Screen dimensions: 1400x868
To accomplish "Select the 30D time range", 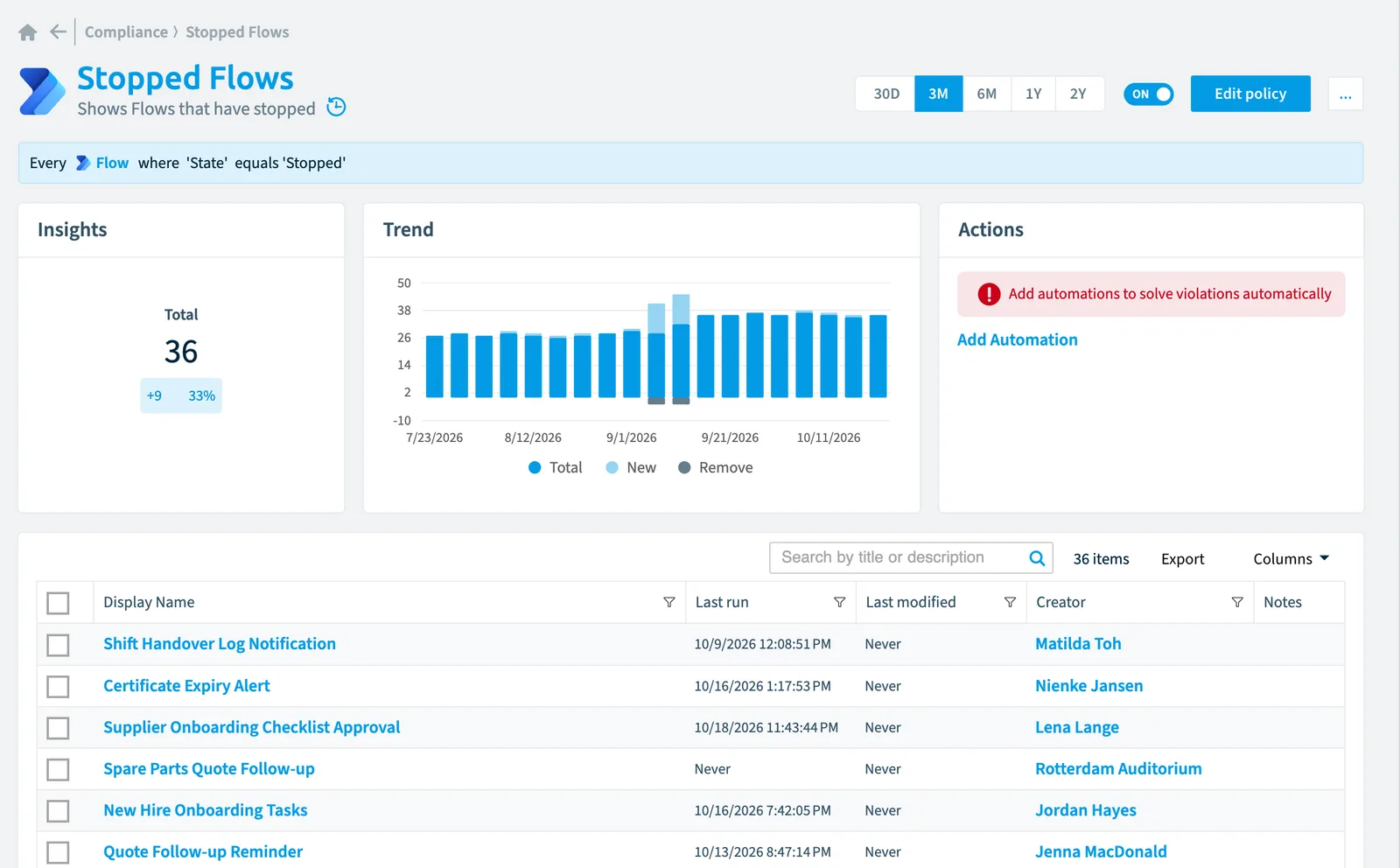I will 885,94.
